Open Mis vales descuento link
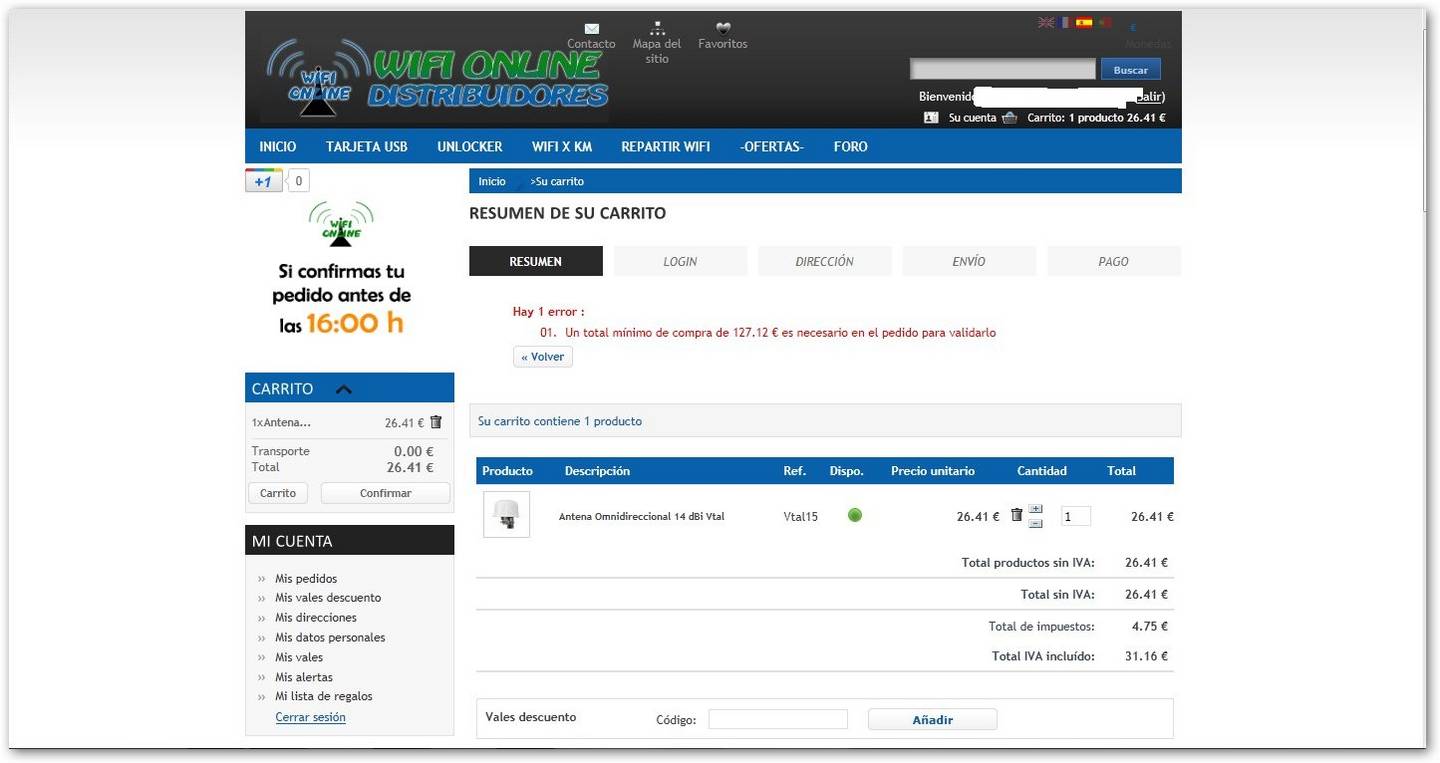Viewport: 1440px width, 763px height. pyautogui.click(x=328, y=598)
